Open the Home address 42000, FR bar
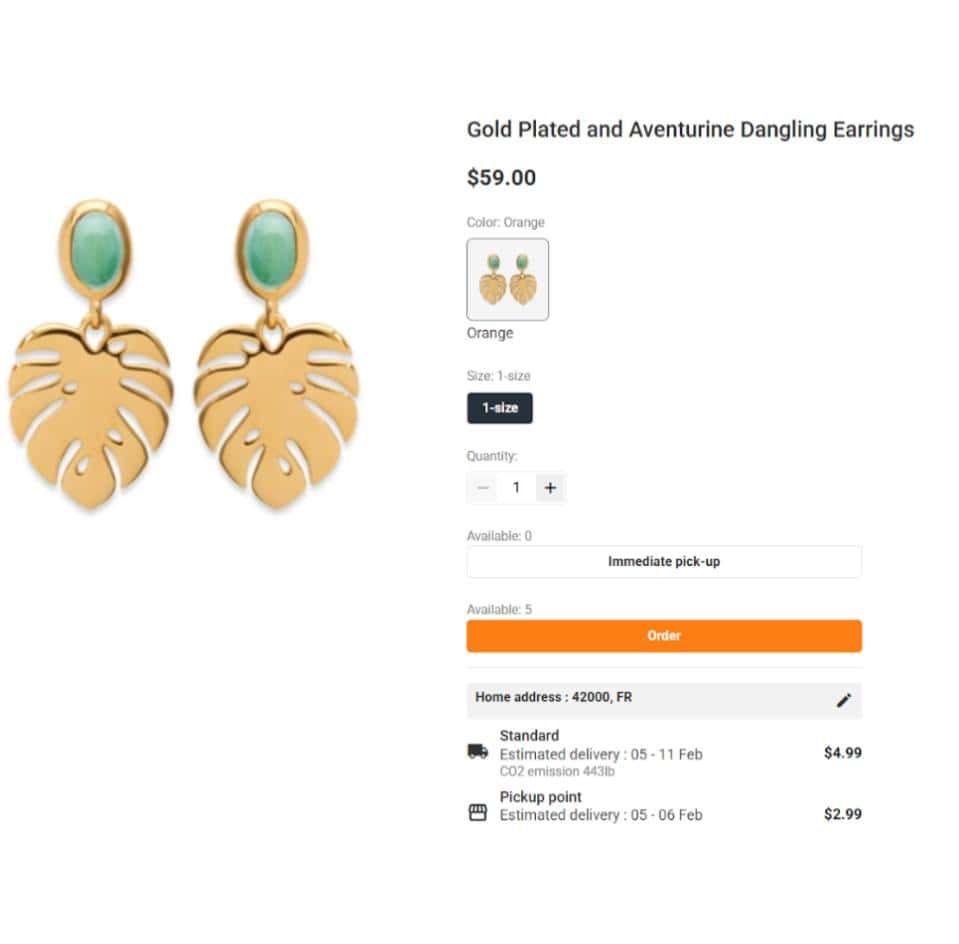The image size is (959, 944). pos(664,701)
